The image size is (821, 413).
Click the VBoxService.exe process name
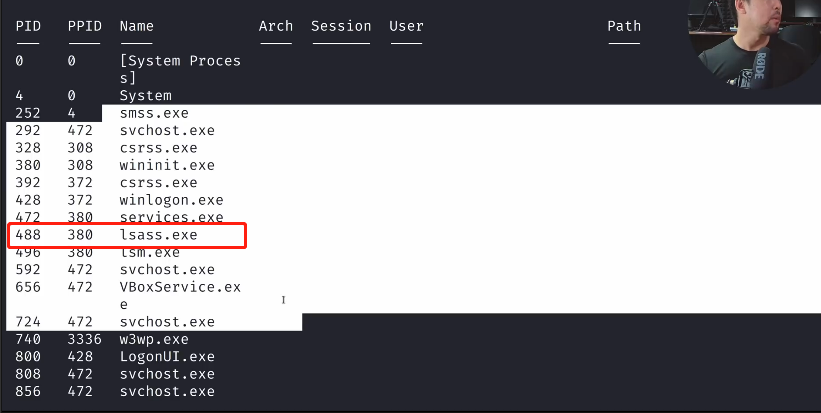(179, 287)
